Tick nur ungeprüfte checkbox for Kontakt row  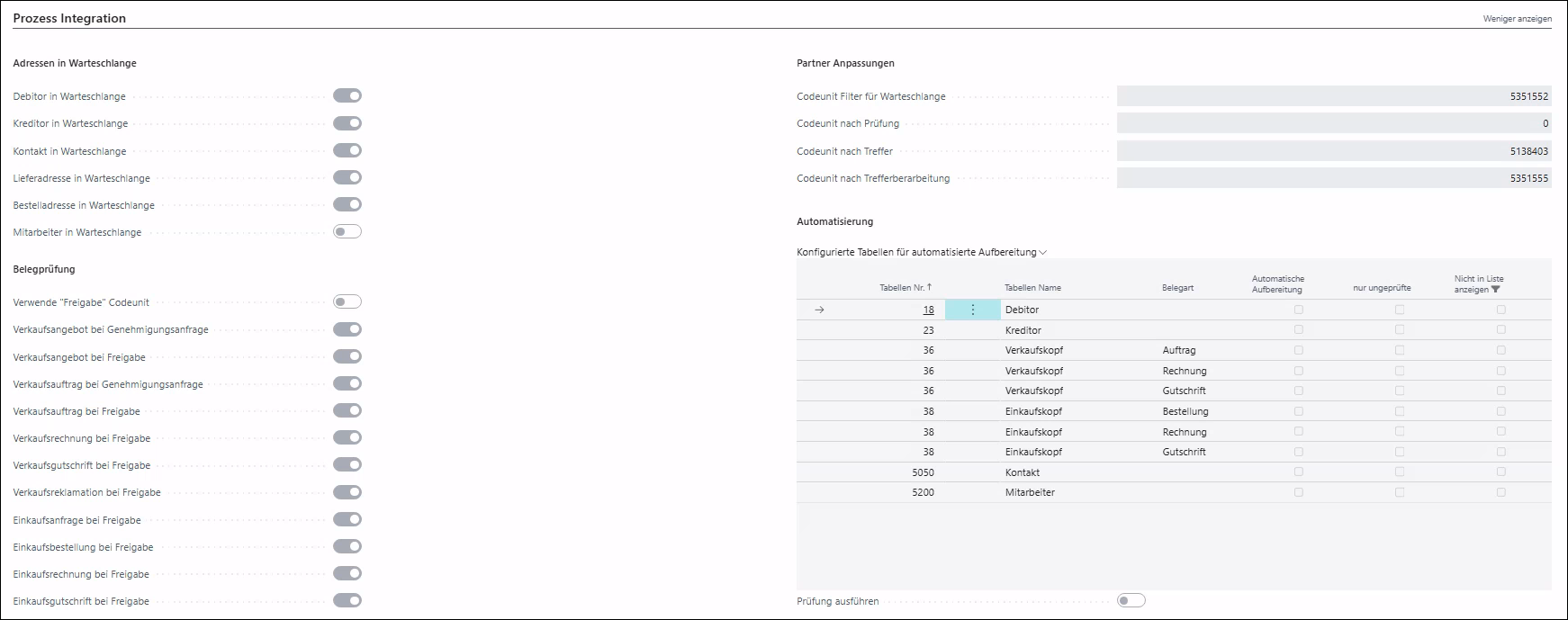pyautogui.click(x=1399, y=472)
